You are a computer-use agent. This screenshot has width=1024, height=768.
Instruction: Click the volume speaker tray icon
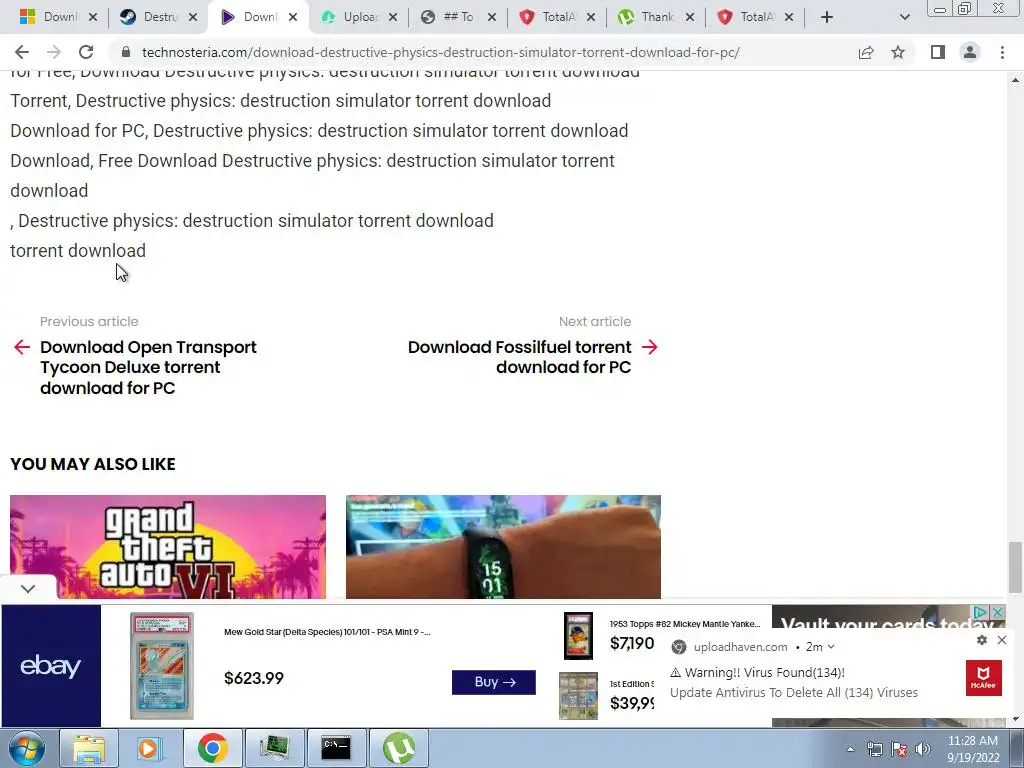(x=922, y=749)
